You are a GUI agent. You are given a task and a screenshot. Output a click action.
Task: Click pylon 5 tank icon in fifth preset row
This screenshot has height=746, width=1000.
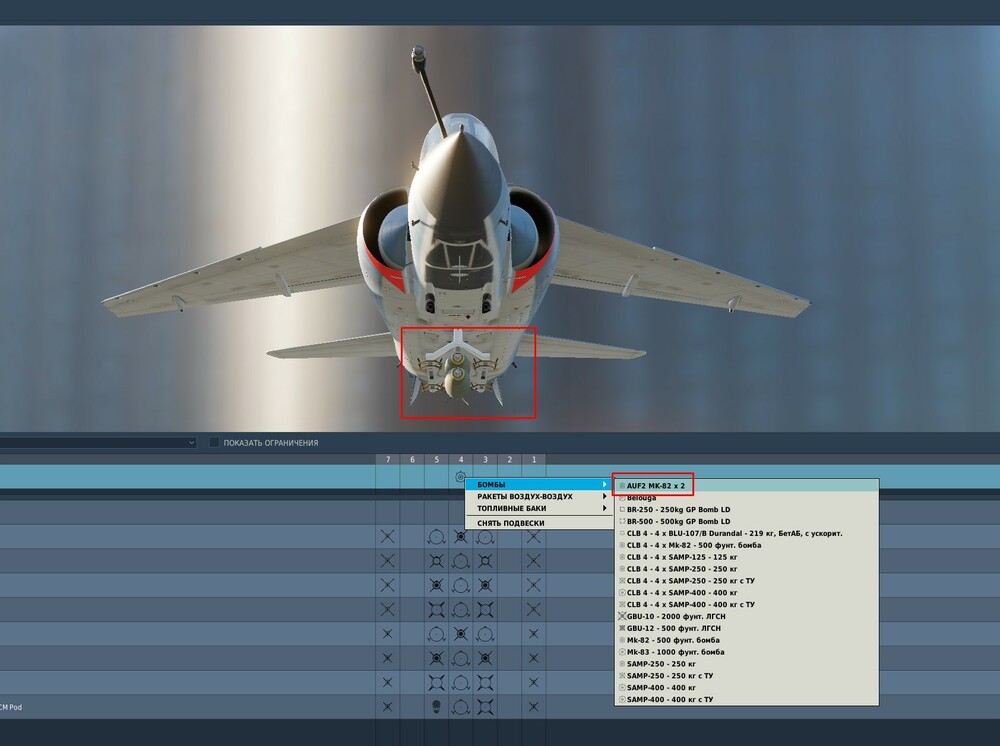pyautogui.click(x=436, y=634)
